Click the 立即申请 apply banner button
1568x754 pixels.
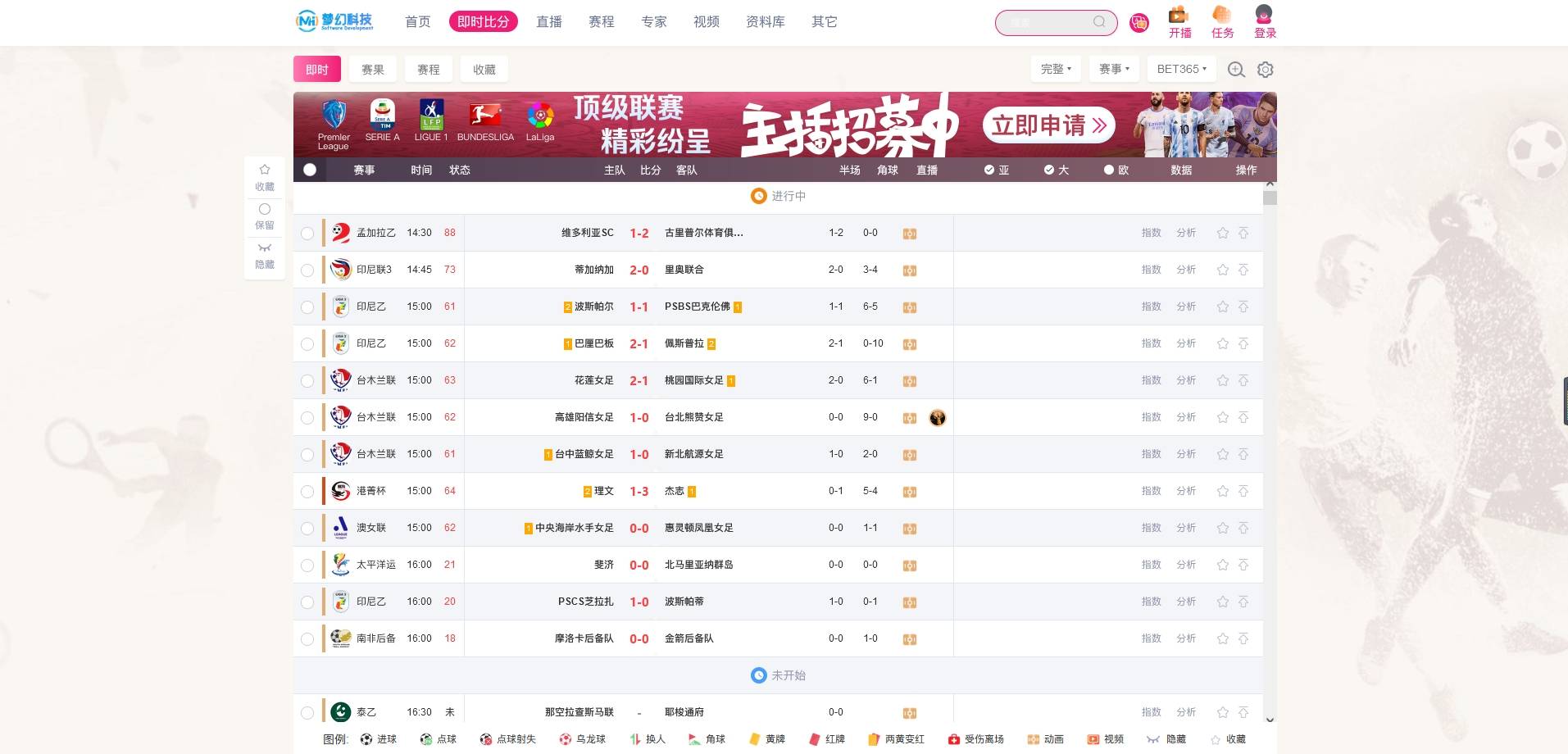(x=1048, y=125)
